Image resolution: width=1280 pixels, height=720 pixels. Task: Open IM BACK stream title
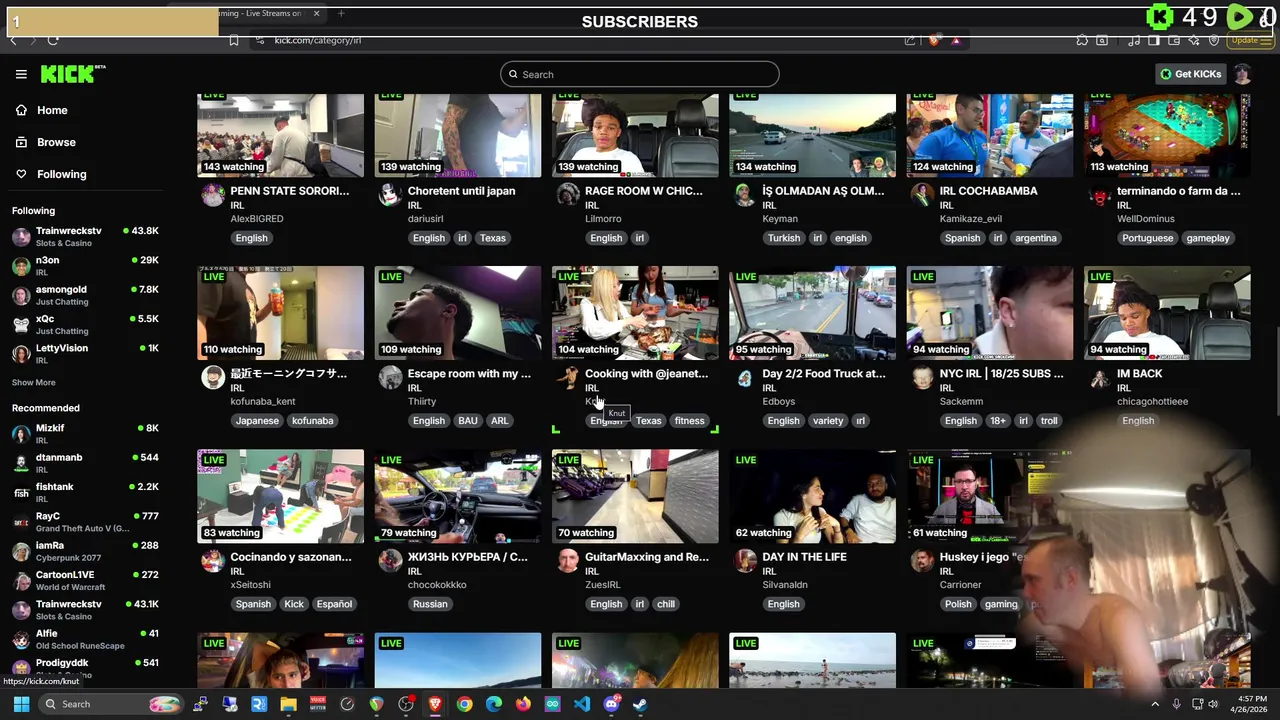pyautogui.click(x=1140, y=373)
